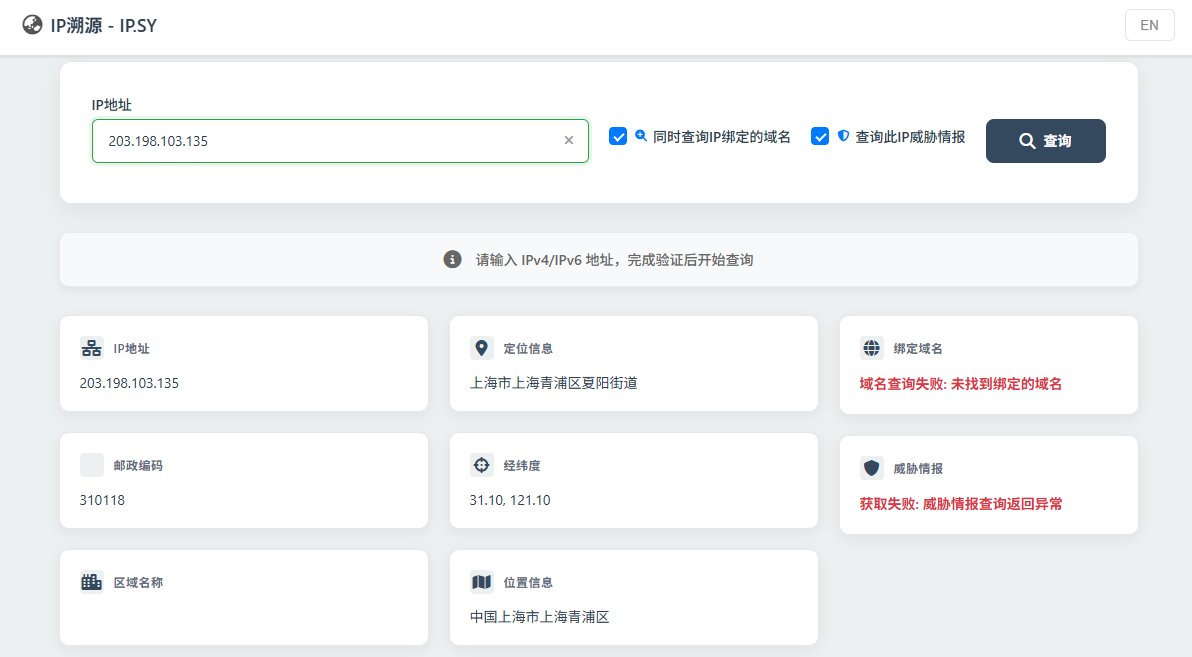Switch language with the EN button
1192x657 pixels.
[1149, 25]
